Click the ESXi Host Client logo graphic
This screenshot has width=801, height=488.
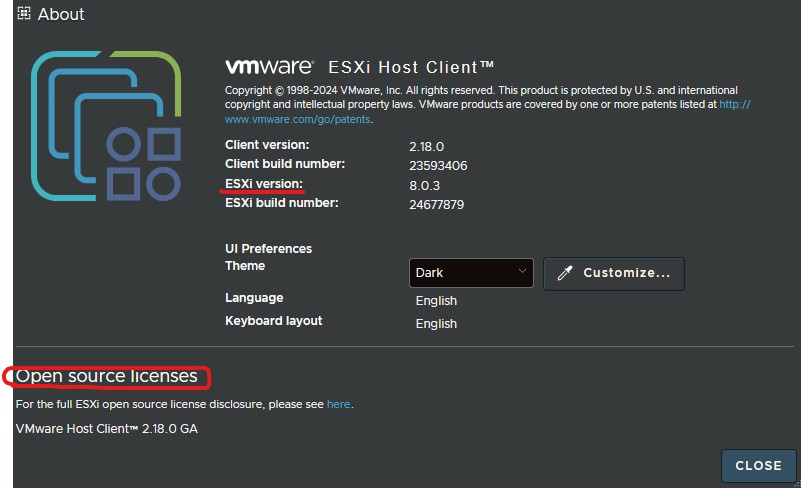[106, 126]
